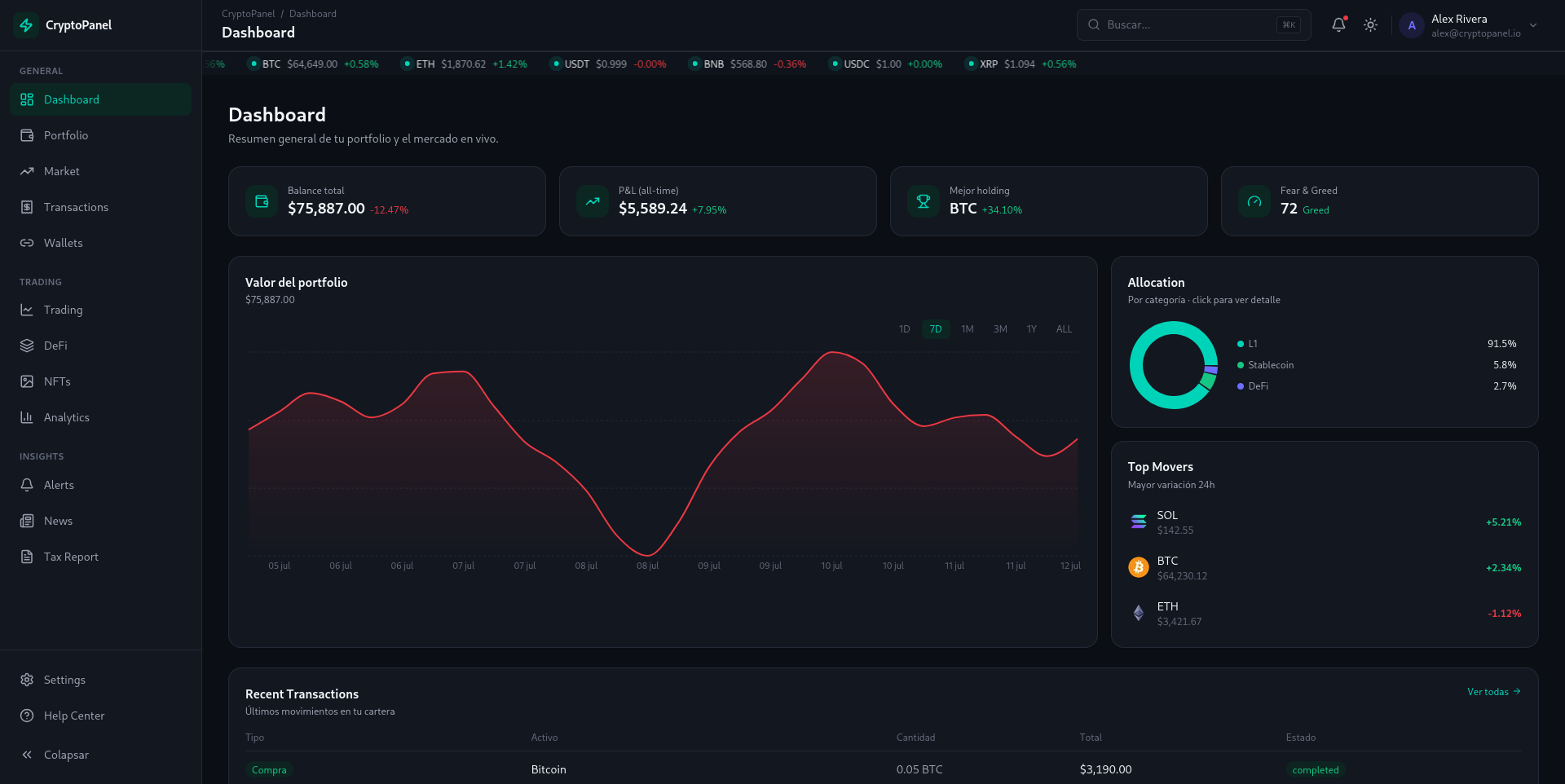Switch chart range to 1D
This screenshot has height=784, width=1565.
(x=904, y=329)
